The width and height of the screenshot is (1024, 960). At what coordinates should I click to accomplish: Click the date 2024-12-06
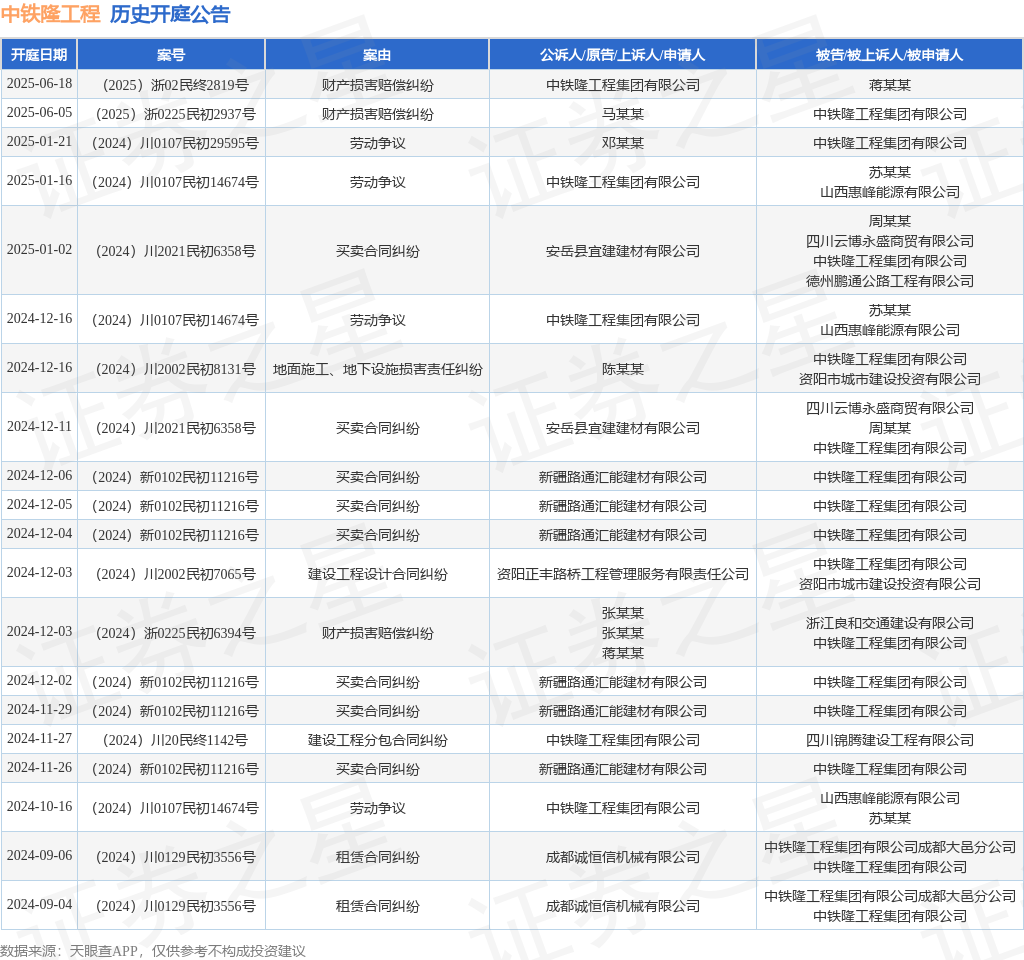pos(39,475)
